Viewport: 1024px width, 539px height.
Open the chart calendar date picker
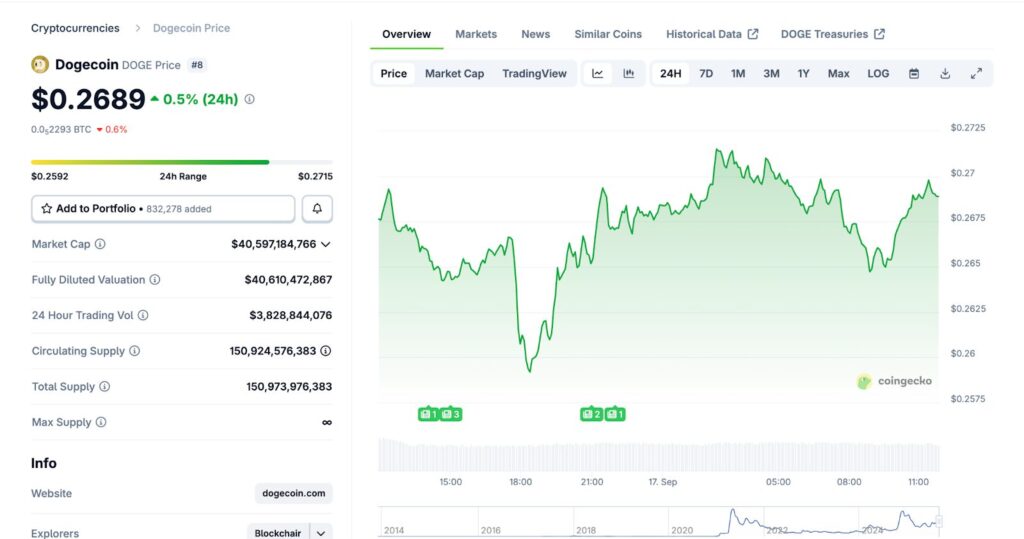[914, 74]
